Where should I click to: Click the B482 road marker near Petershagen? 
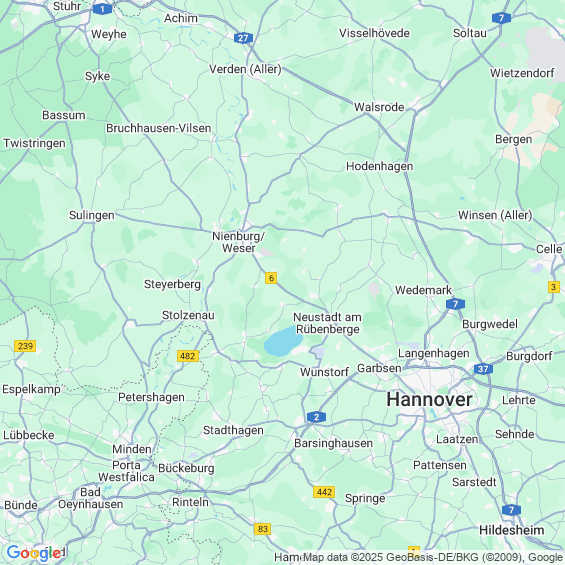(x=188, y=356)
